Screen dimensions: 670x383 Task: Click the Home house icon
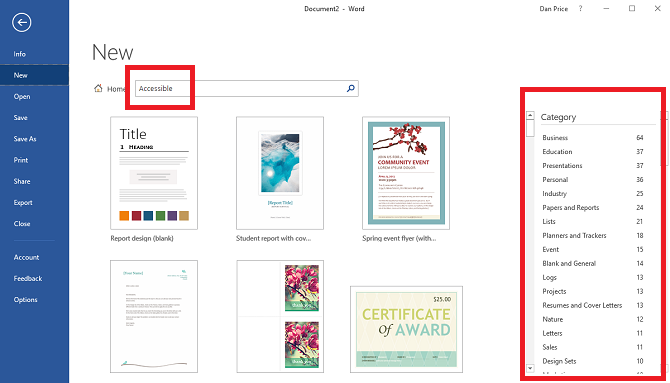98,88
